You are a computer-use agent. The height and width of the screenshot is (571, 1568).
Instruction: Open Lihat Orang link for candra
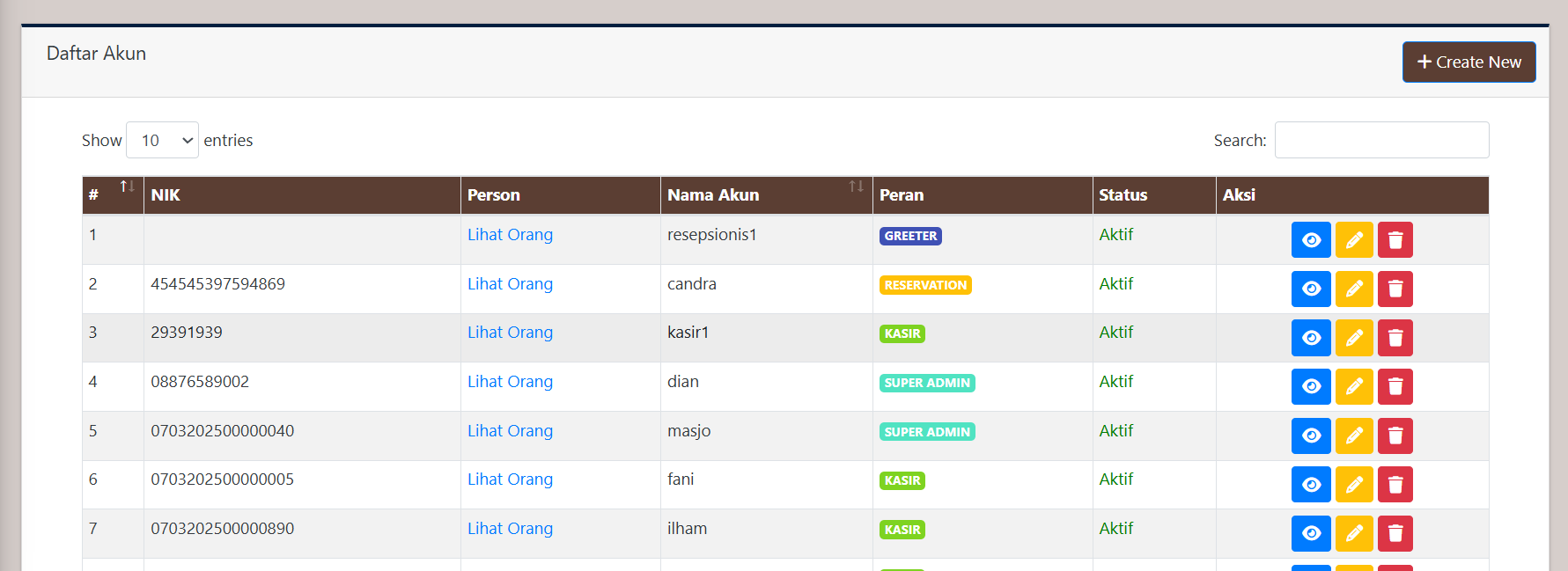(x=510, y=284)
